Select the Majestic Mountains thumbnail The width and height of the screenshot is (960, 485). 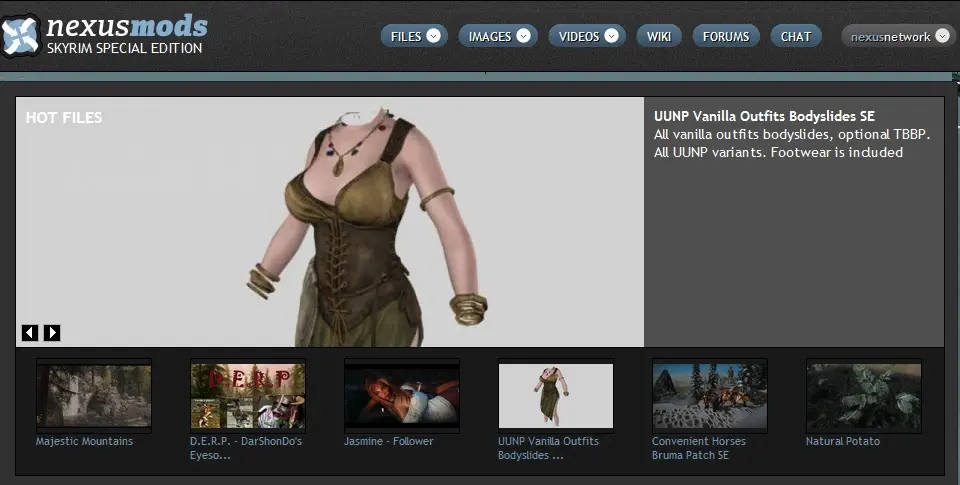94,396
